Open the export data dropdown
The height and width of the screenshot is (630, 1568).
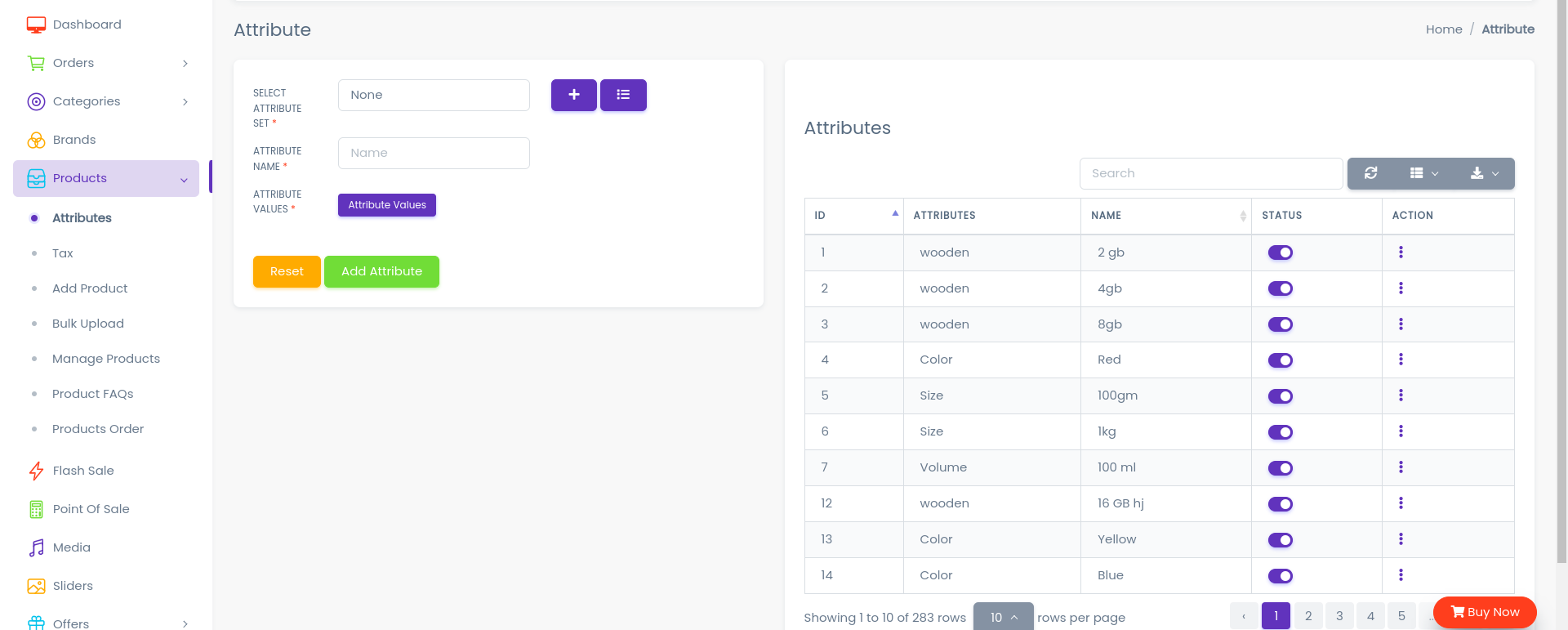(x=1485, y=173)
